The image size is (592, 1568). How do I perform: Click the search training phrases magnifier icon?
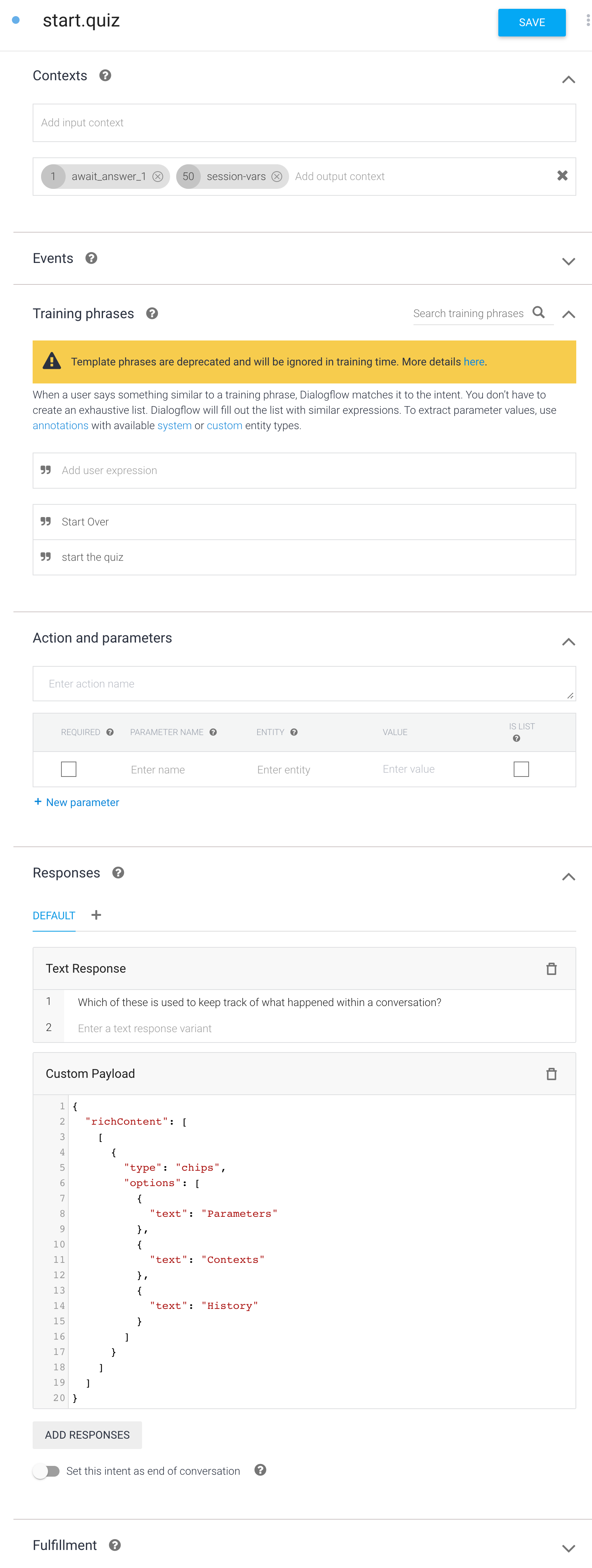coord(538,312)
